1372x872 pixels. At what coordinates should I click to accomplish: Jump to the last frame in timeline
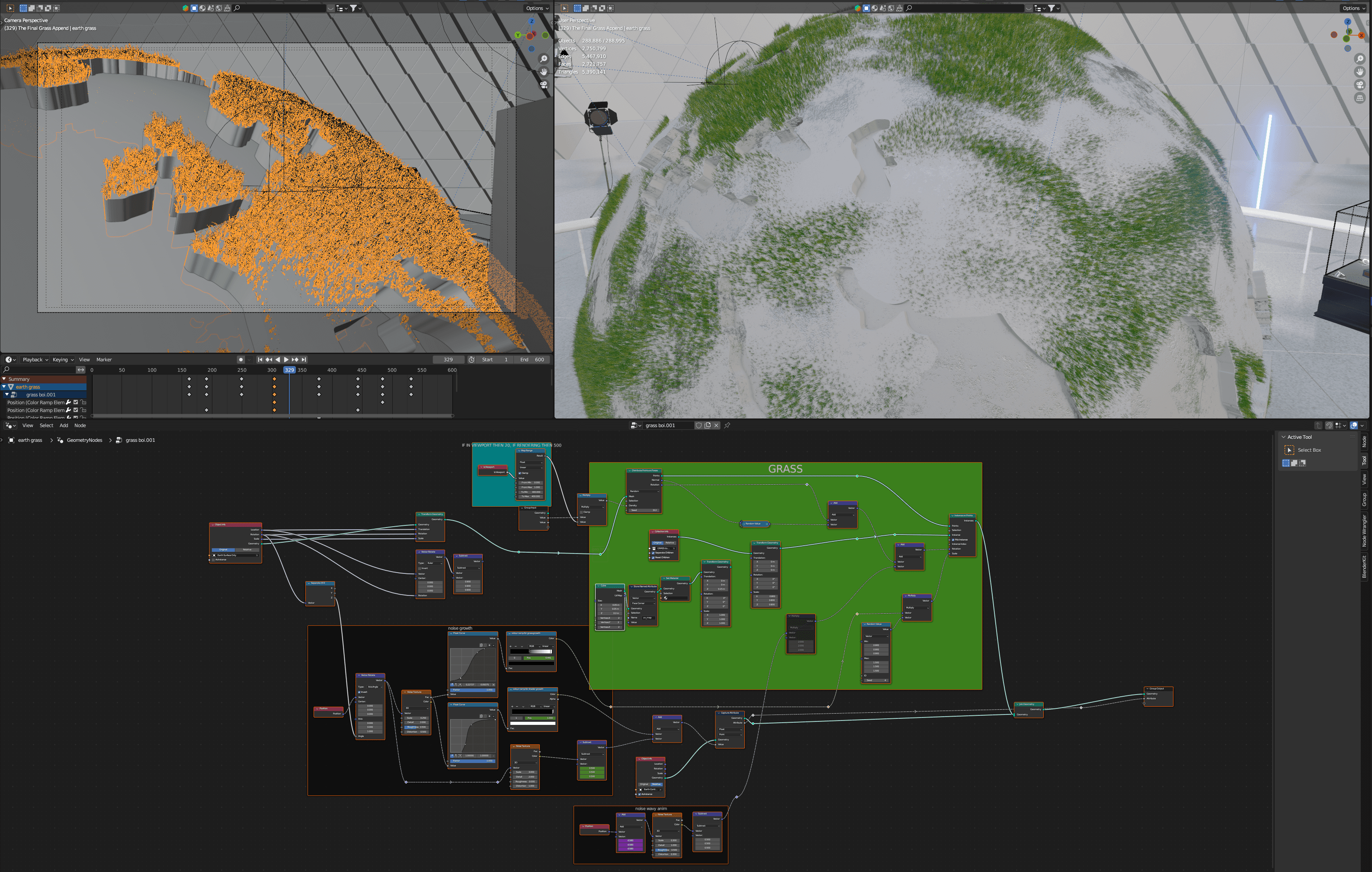304,360
